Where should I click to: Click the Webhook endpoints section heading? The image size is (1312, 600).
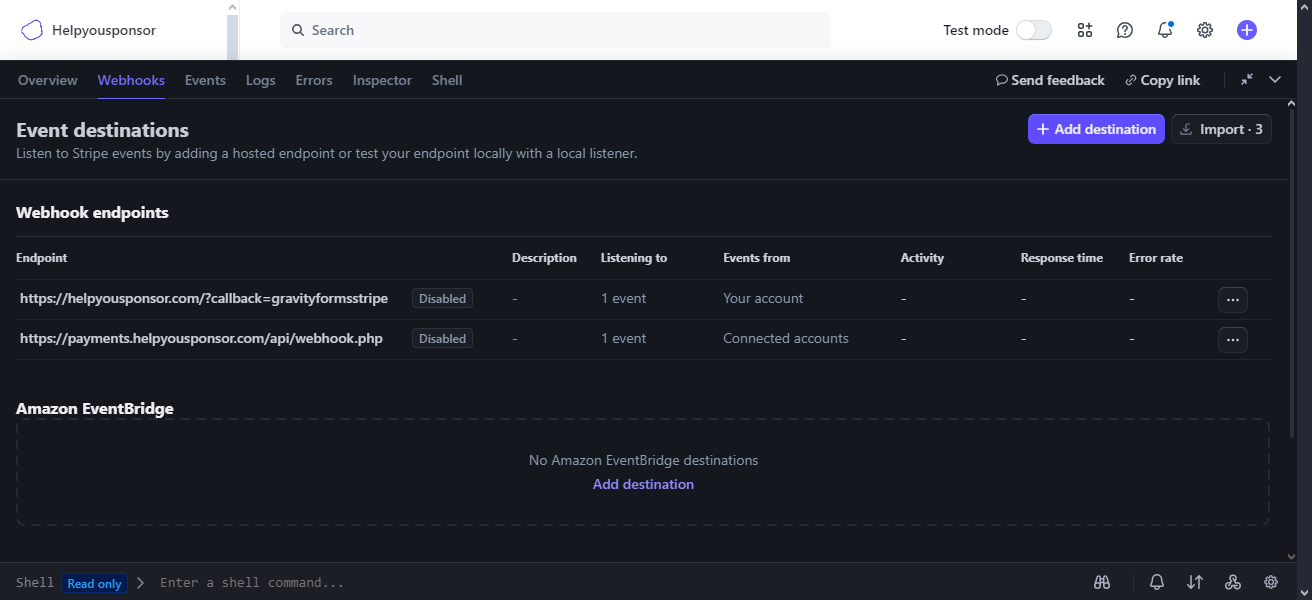pos(92,212)
